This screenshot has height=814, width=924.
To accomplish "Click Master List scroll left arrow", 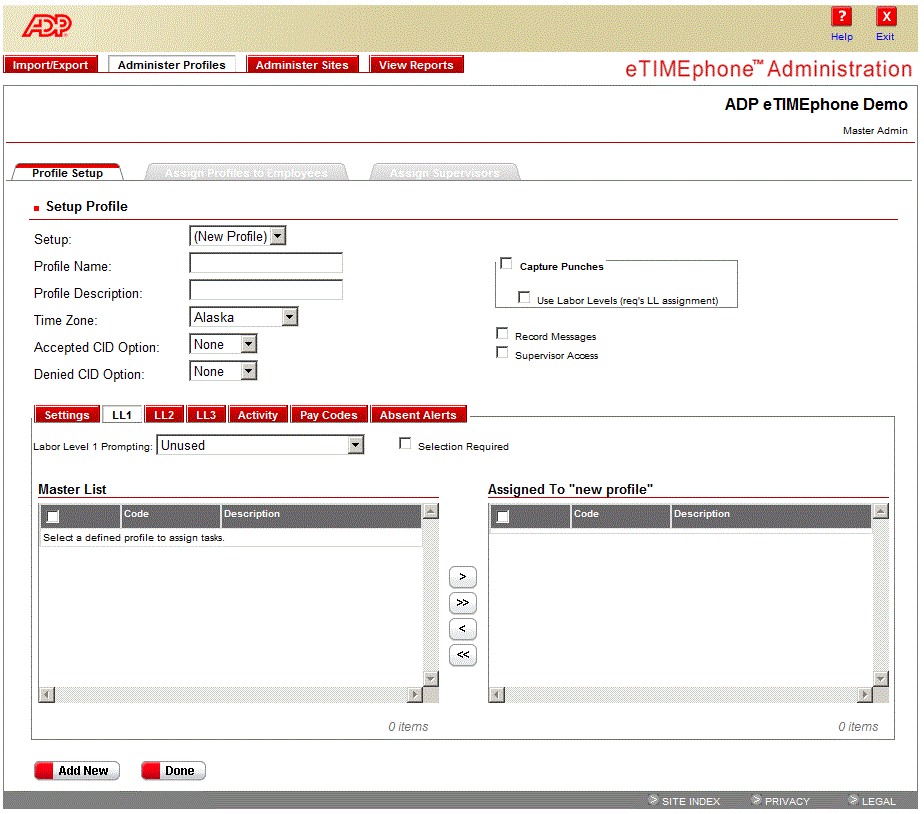I will (x=47, y=695).
